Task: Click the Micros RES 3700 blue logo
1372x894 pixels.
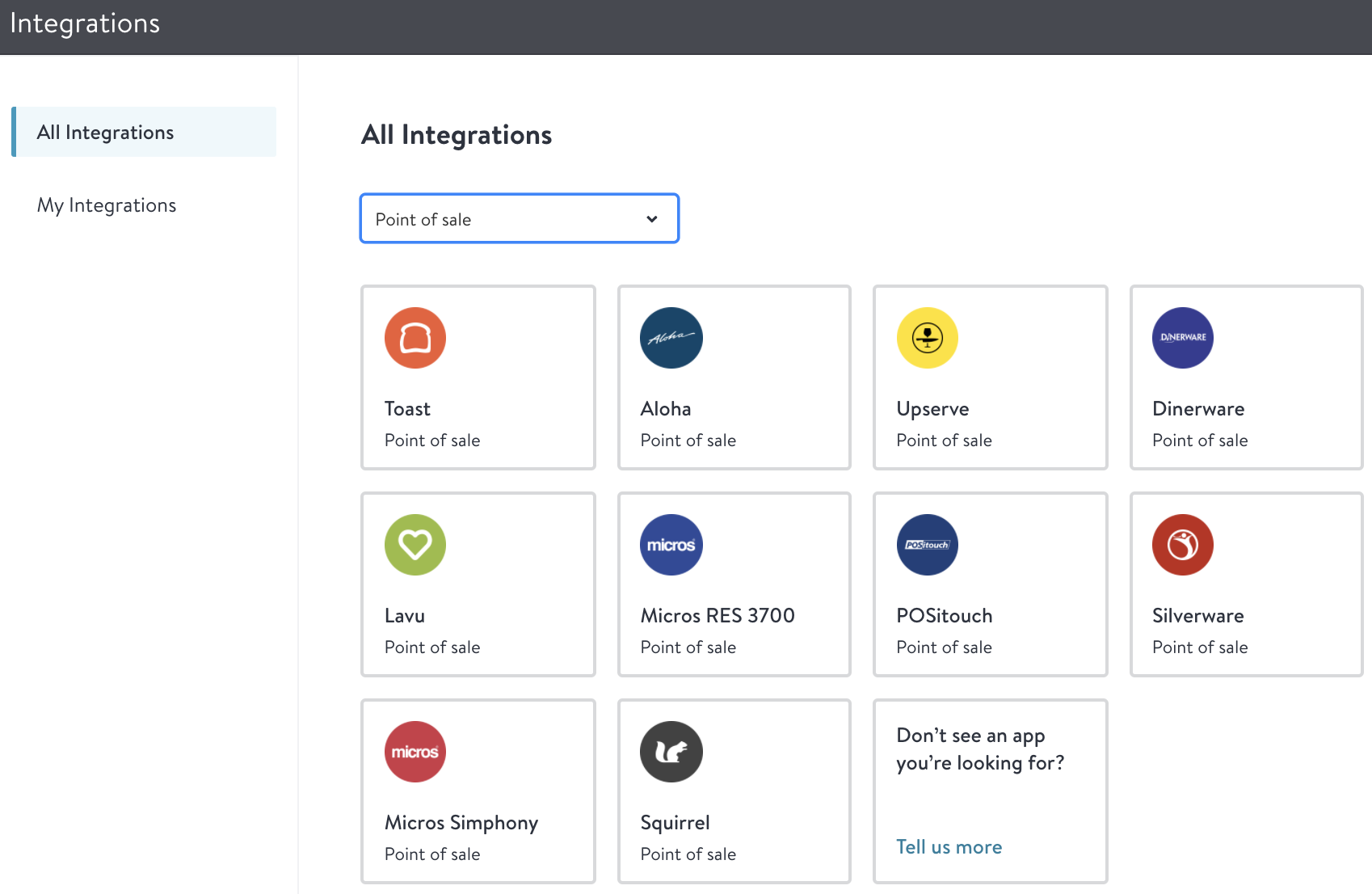Action: tap(671, 545)
